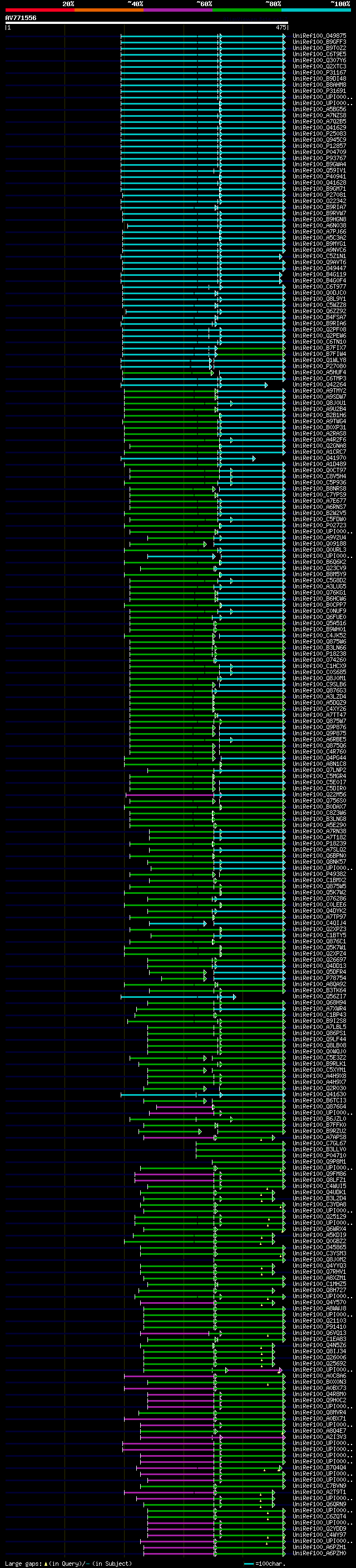Viewport: 356px width, 1568px height.
Task: Click the white query sequence bar
Action: tap(147, 22)
